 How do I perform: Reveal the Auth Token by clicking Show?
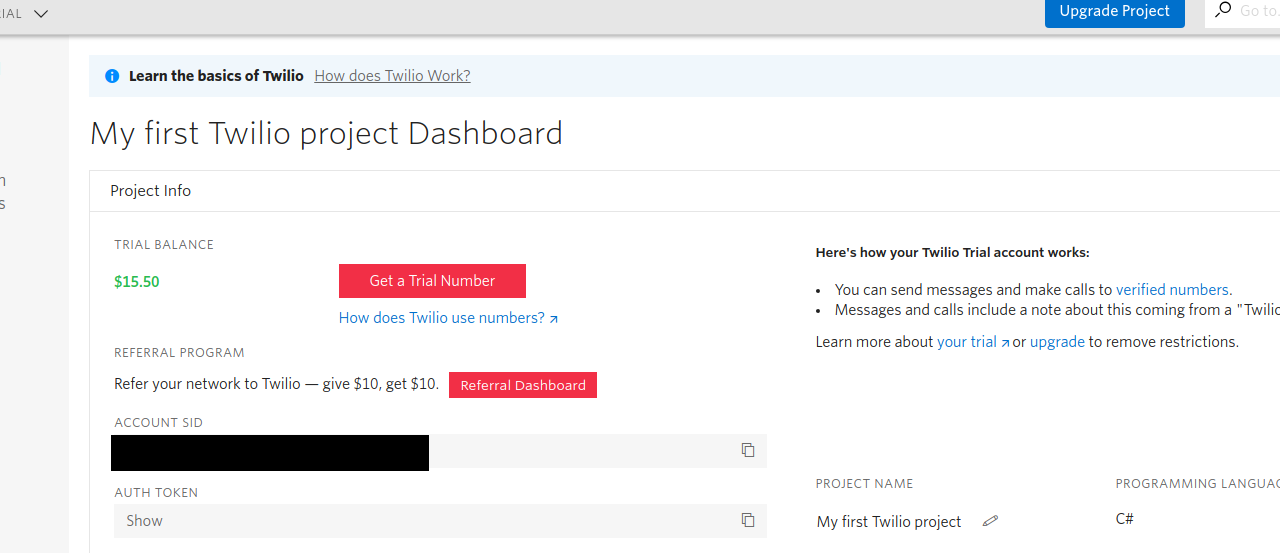point(145,521)
